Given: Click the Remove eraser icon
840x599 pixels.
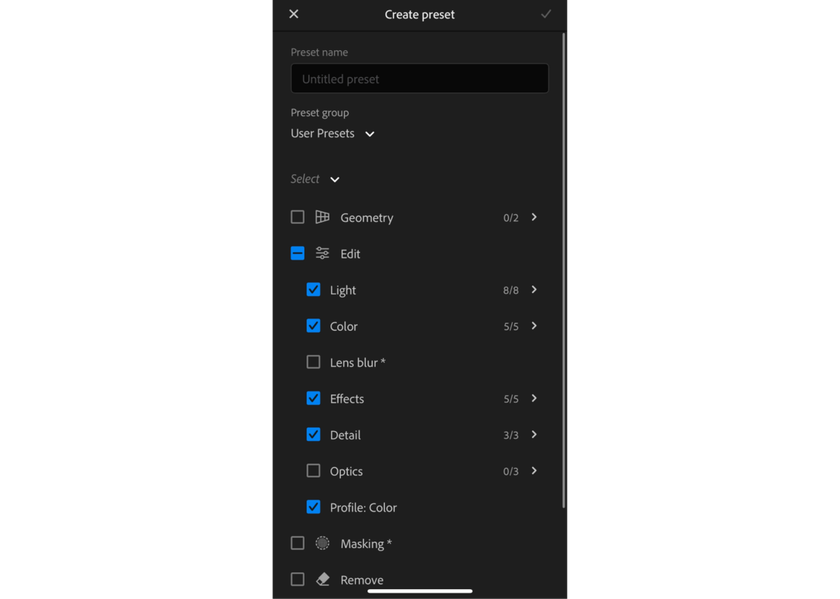Looking at the screenshot, I should pyautogui.click(x=321, y=579).
